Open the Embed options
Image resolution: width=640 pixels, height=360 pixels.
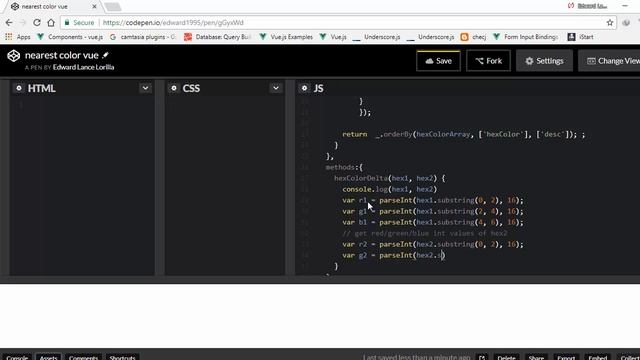[x=598, y=357]
